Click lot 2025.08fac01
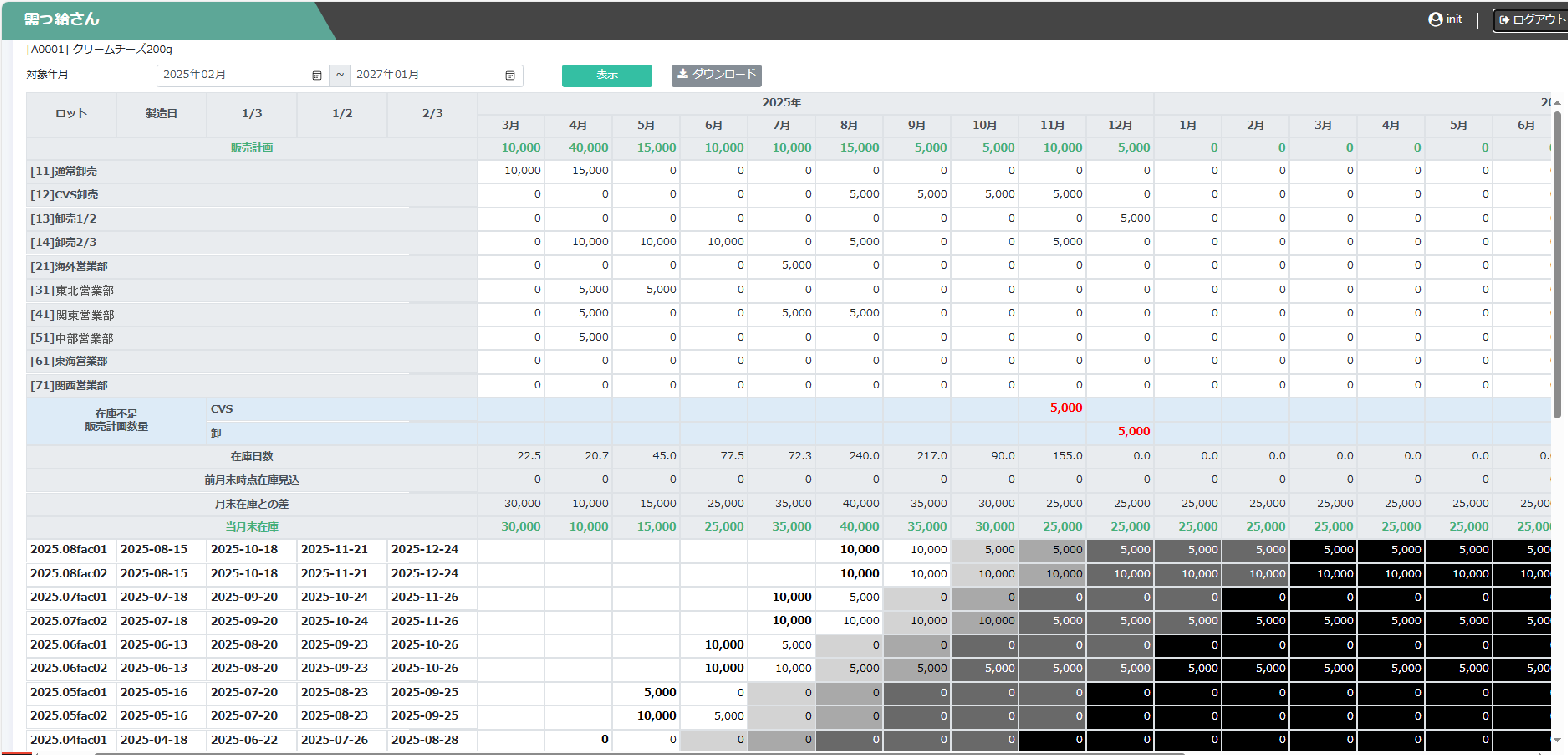 coord(69,550)
